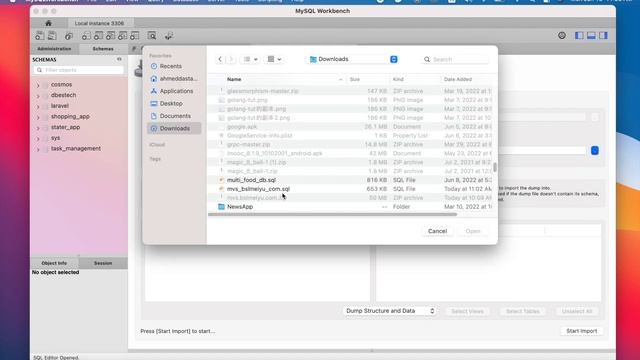
Task: Open Workbench preferences gear icon
Action: (562, 36)
